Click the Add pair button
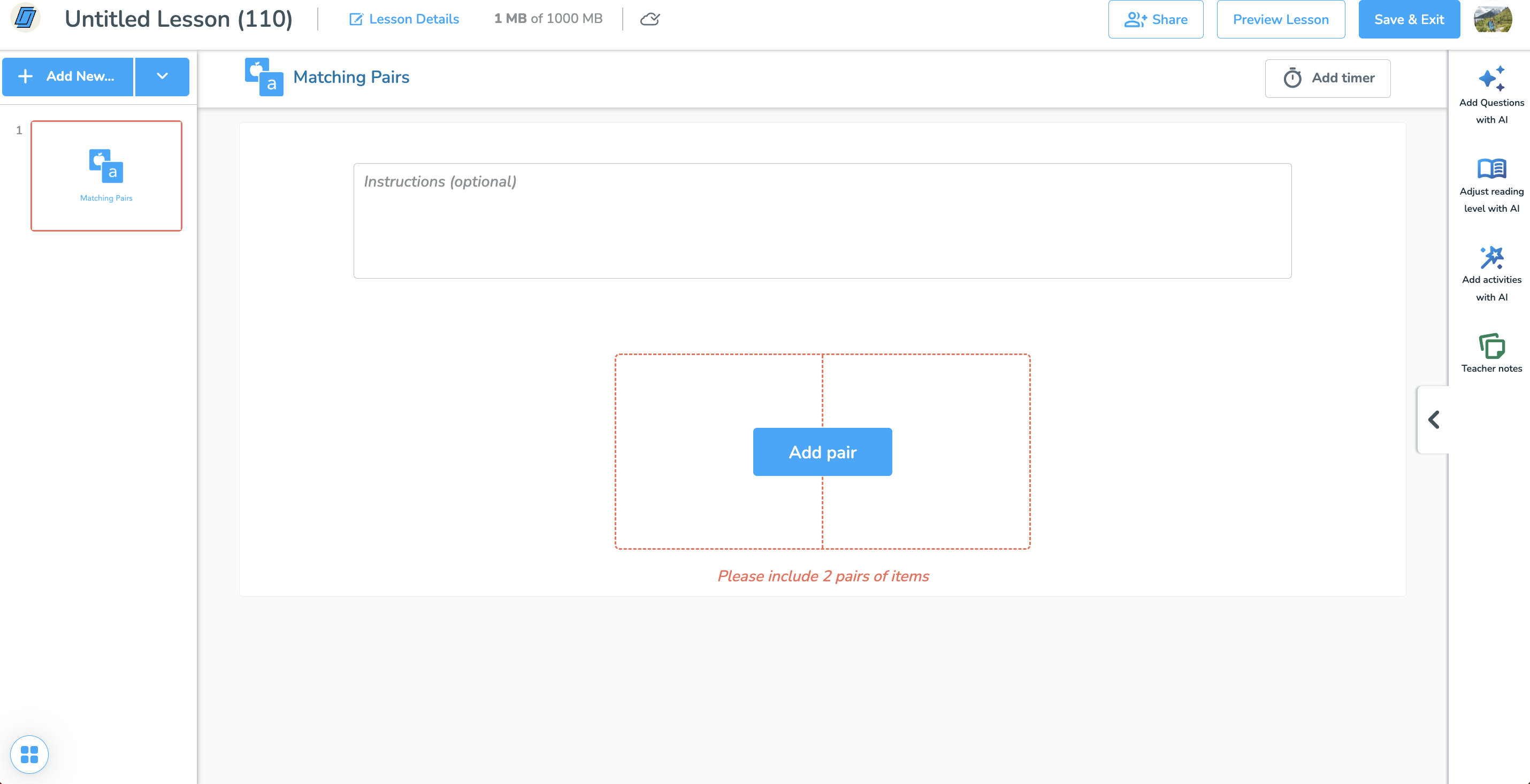This screenshot has height=784, width=1530. coord(822,451)
